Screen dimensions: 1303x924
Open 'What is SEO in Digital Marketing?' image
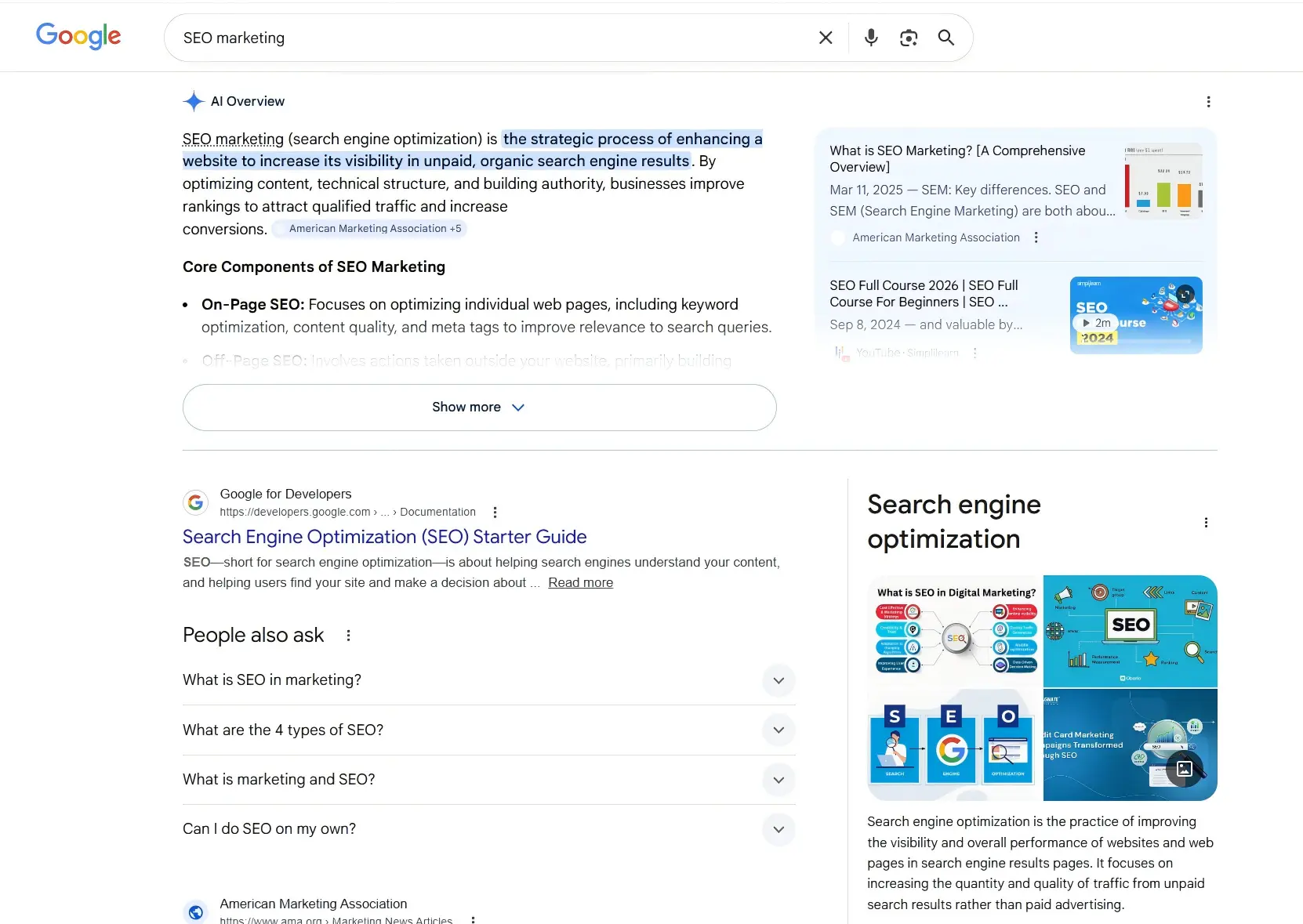tap(956, 631)
